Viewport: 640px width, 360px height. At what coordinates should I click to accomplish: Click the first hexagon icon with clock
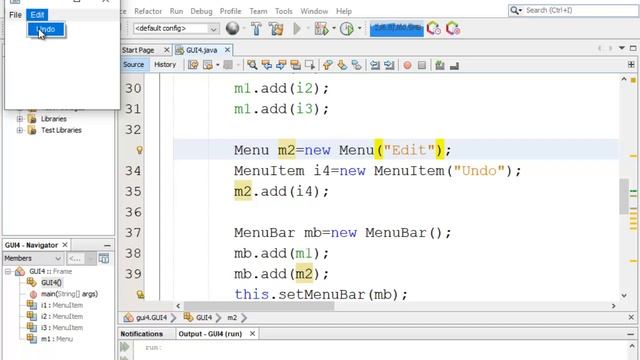433,29
